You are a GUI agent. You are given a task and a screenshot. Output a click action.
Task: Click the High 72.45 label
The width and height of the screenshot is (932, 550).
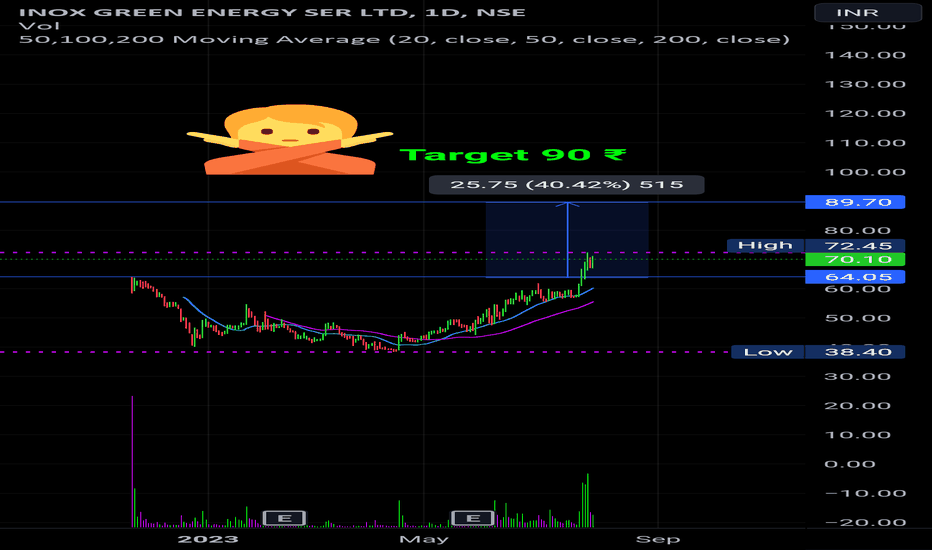816,246
